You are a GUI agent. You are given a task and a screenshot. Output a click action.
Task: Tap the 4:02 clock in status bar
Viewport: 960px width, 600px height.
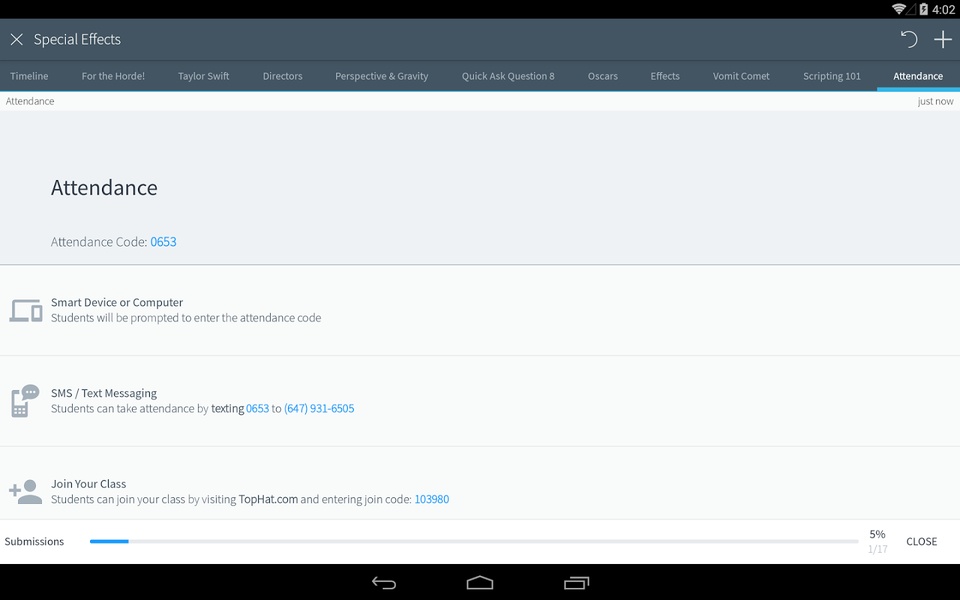click(943, 9)
